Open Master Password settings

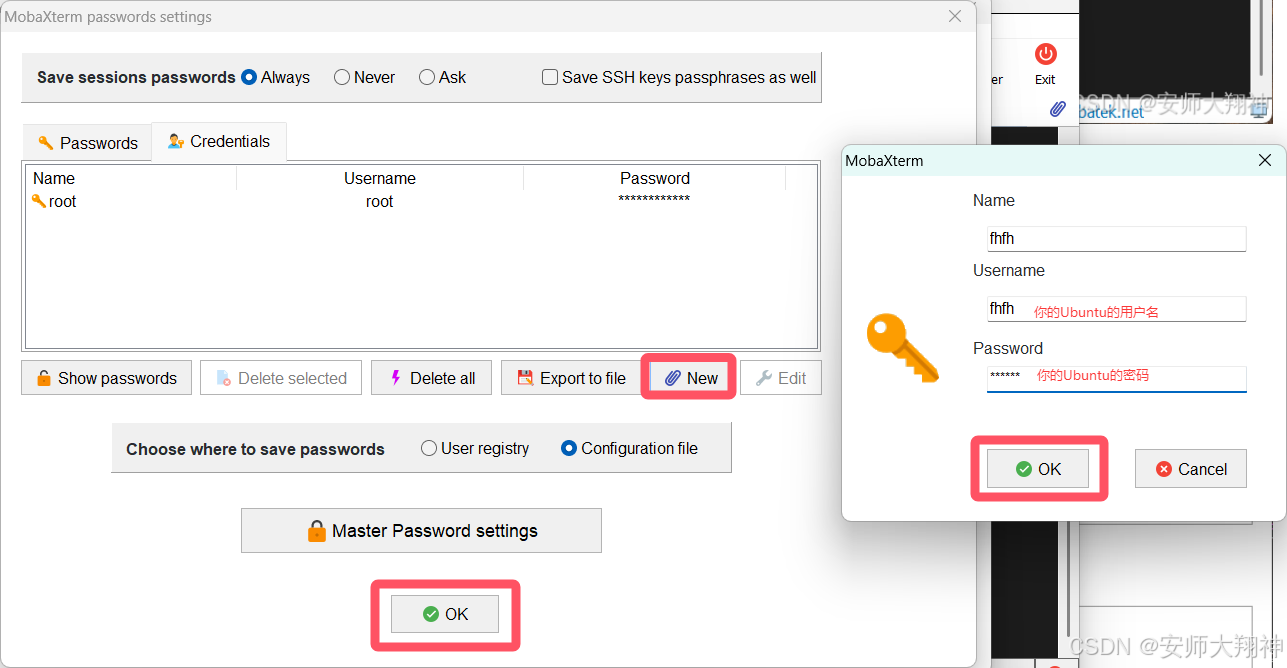coord(421,531)
